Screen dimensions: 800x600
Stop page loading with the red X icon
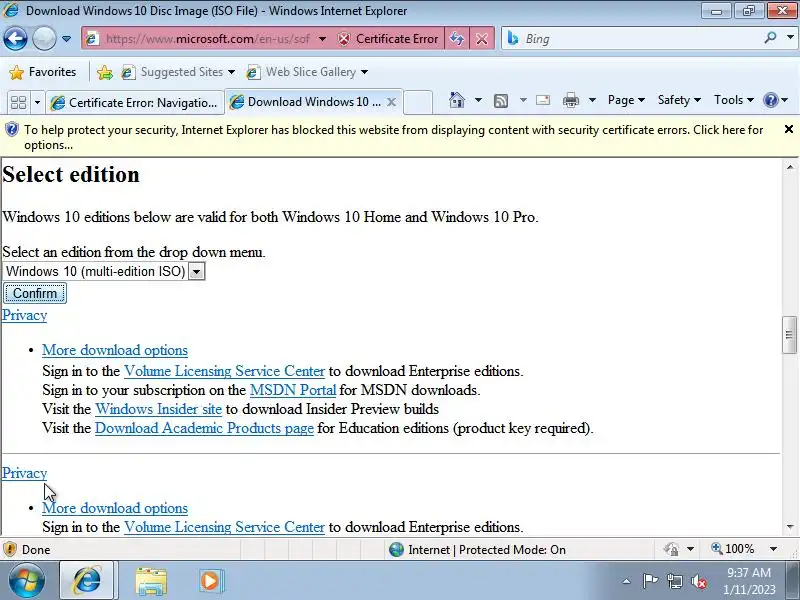[482, 39]
